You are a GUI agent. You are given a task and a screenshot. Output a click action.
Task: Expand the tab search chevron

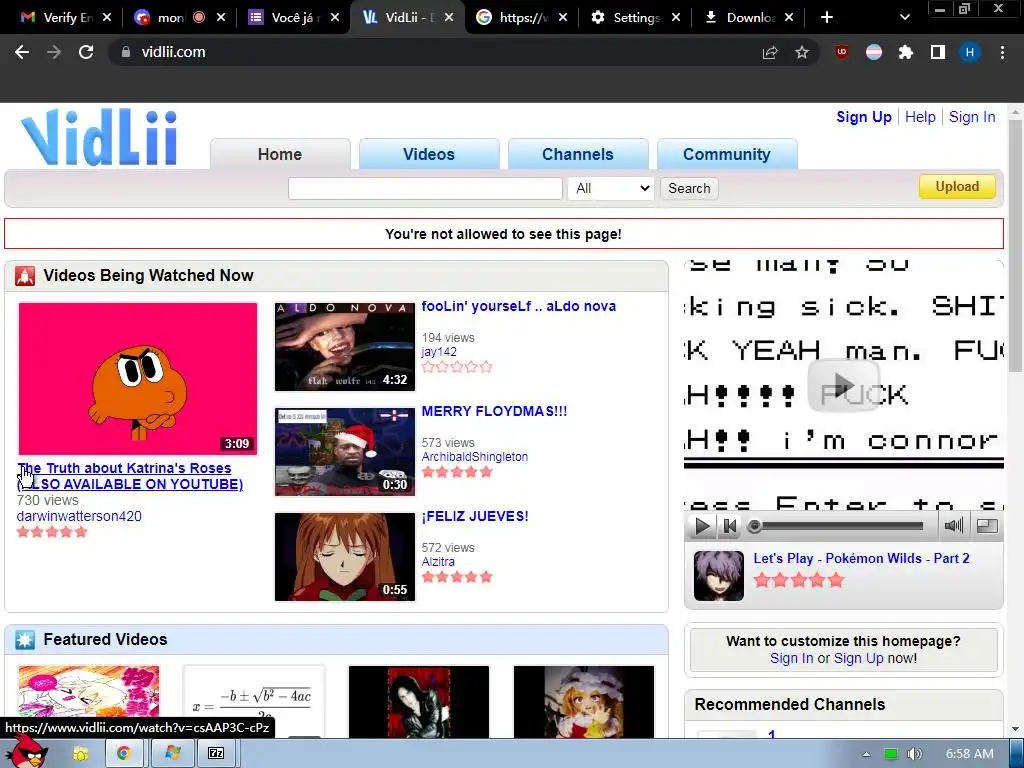click(x=904, y=18)
